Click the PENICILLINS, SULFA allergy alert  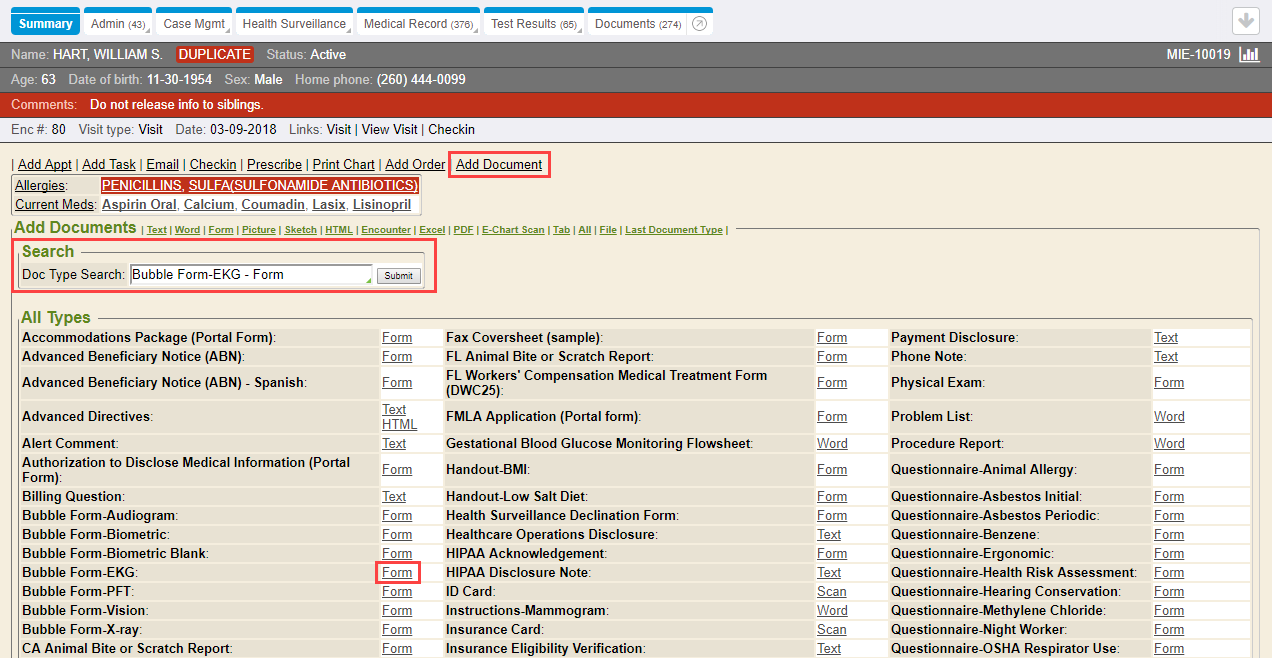259,186
